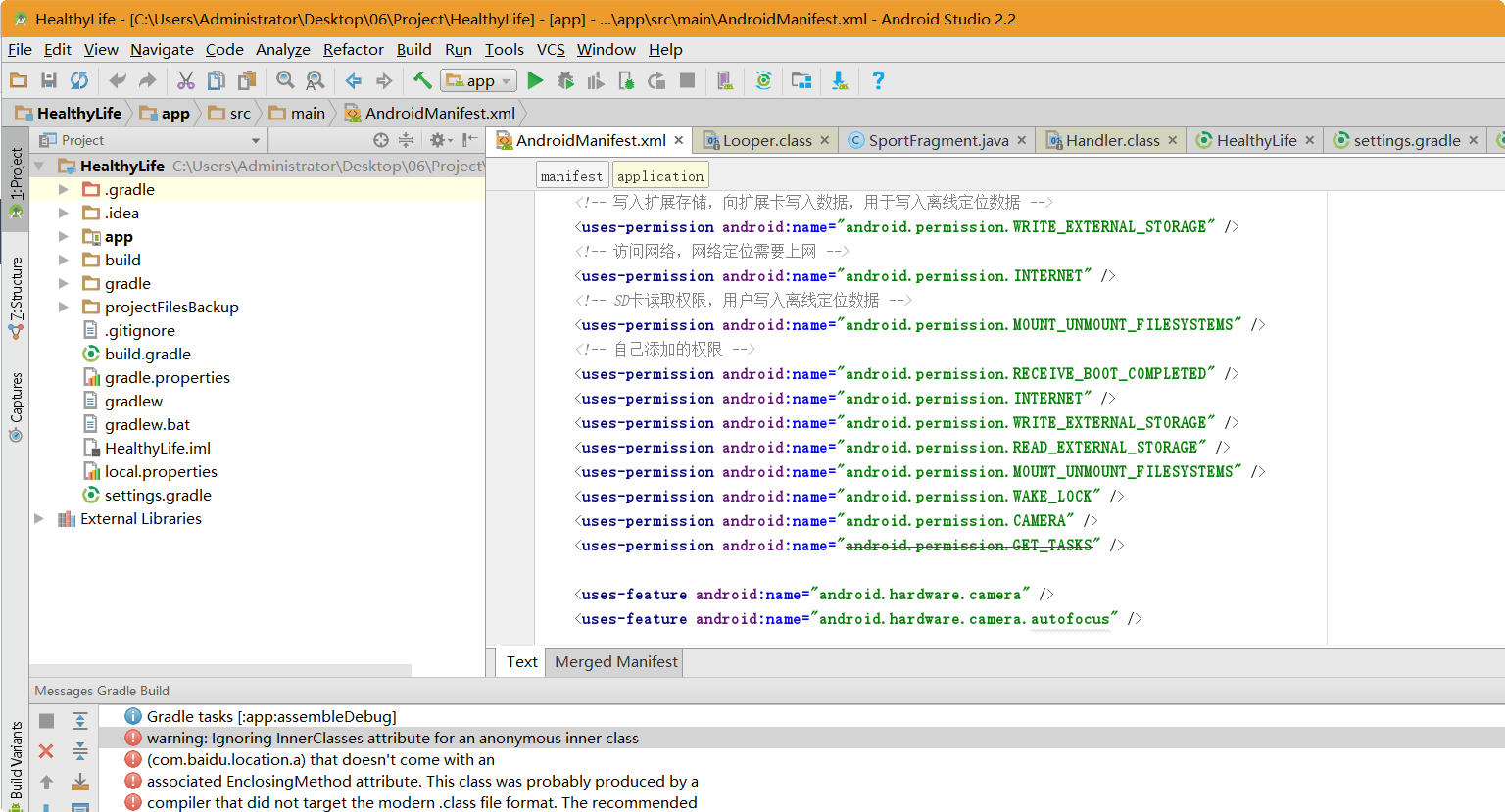Select the Text tab below editor
The height and width of the screenshot is (812, 1505).
tap(521, 661)
